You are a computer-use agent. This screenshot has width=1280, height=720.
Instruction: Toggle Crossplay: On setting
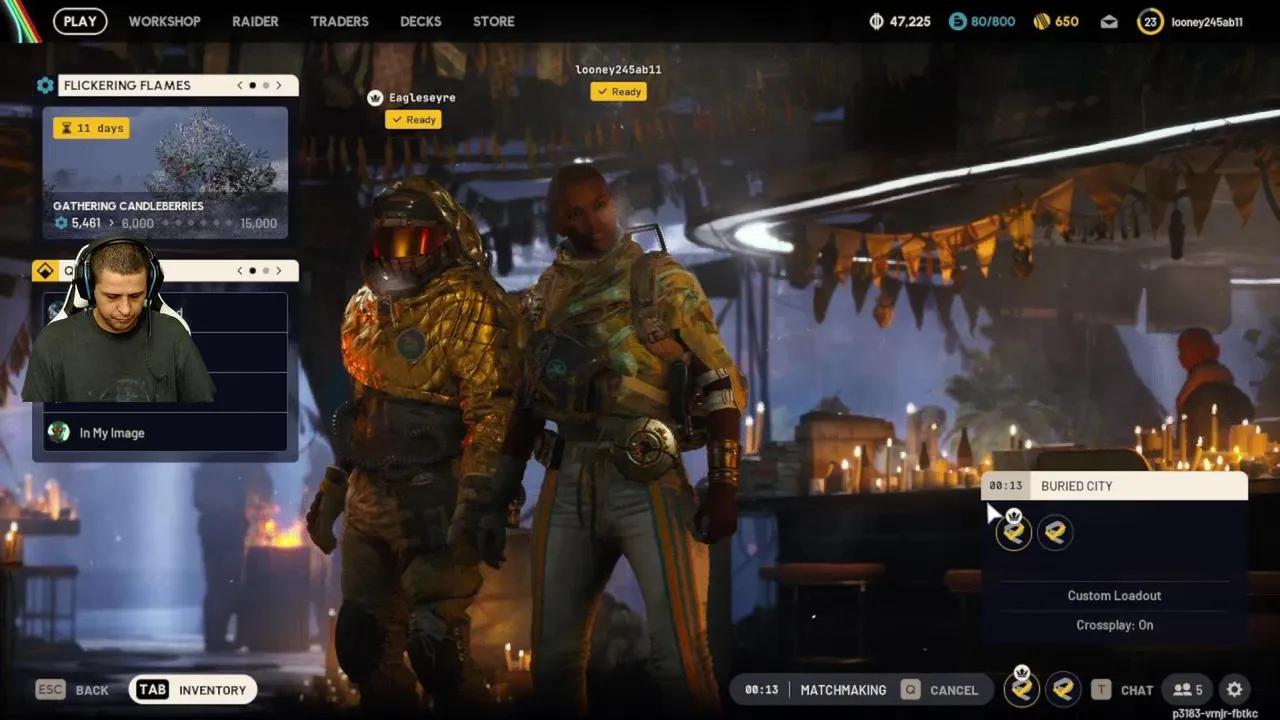coord(1114,625)
